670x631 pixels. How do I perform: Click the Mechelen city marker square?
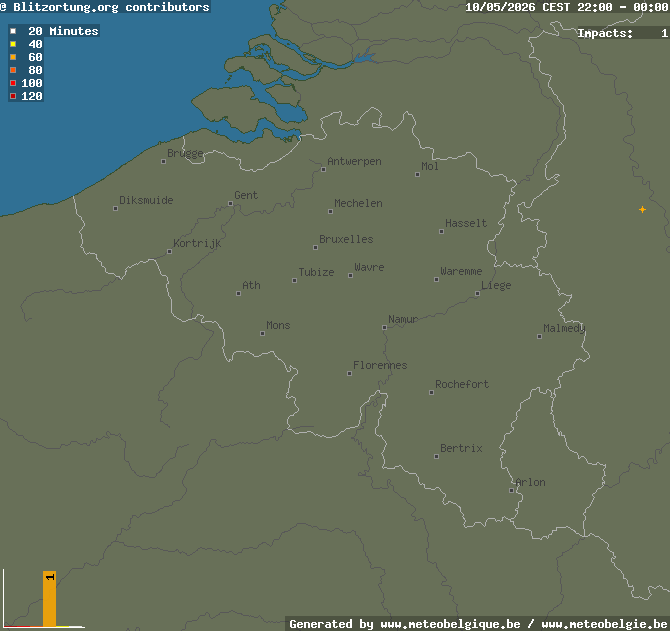click(x=330, y=211)
